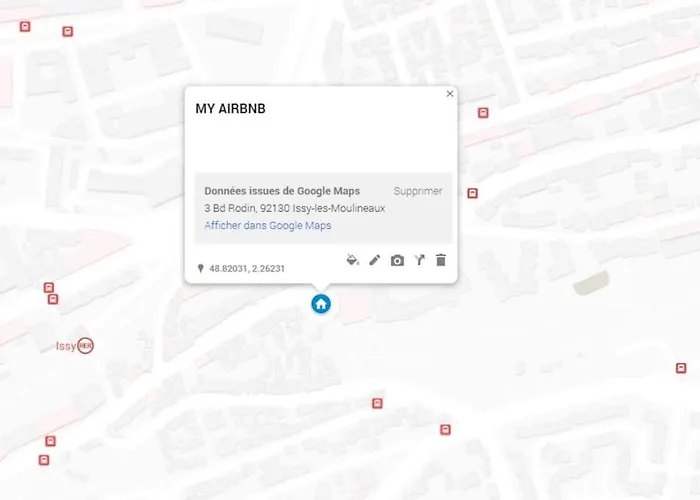This screenshot has width=700, height=500.
Task: Select the Issy RER station icon
Action: click(86, 346)
